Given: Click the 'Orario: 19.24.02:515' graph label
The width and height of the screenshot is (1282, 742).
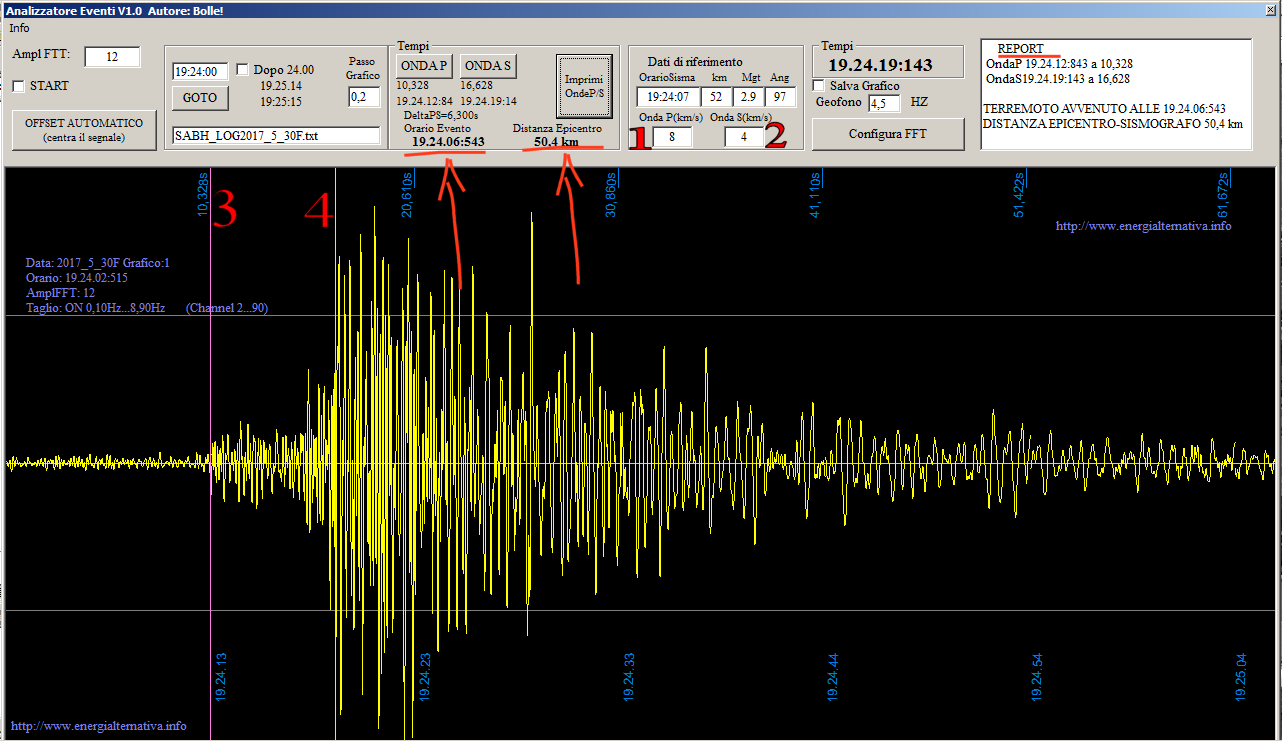Looking at the screenshot, I should pos(77,278).
